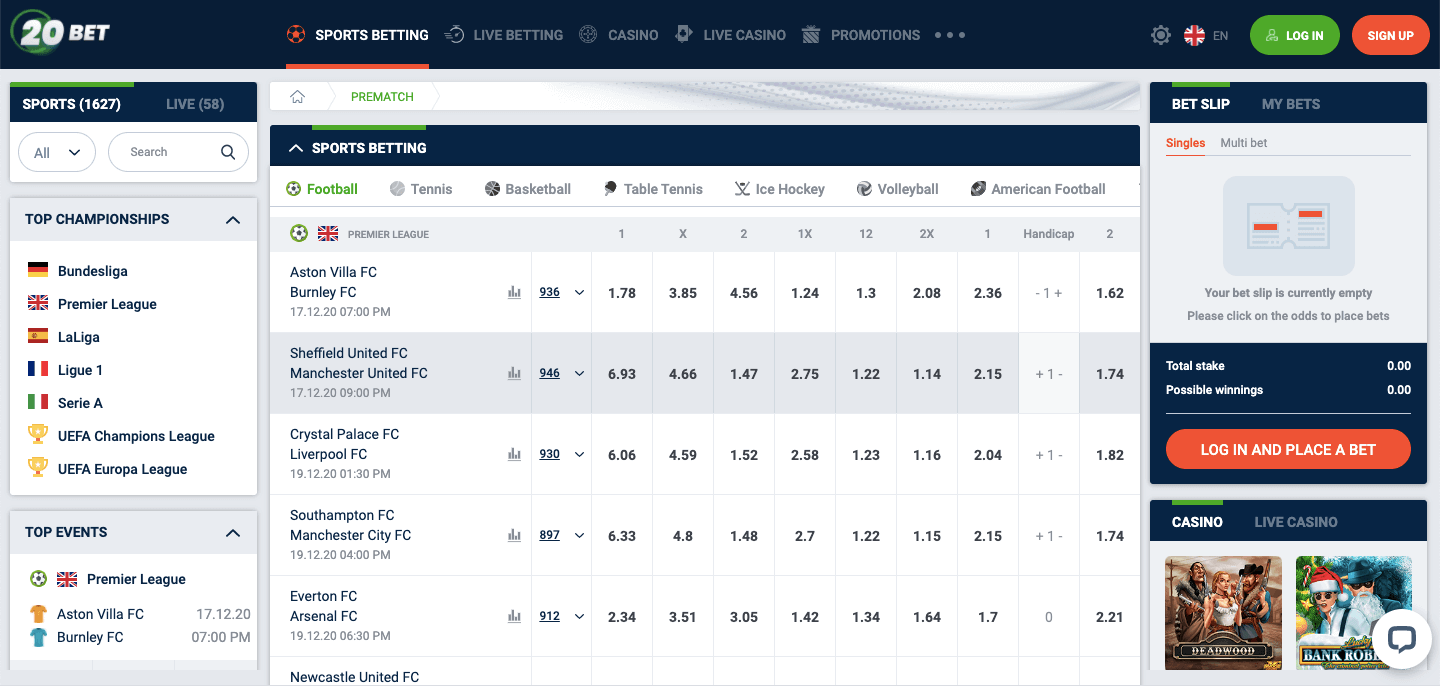Open Live Betting in top navigation
1440x686 pixels.
(x=504, y=35)
